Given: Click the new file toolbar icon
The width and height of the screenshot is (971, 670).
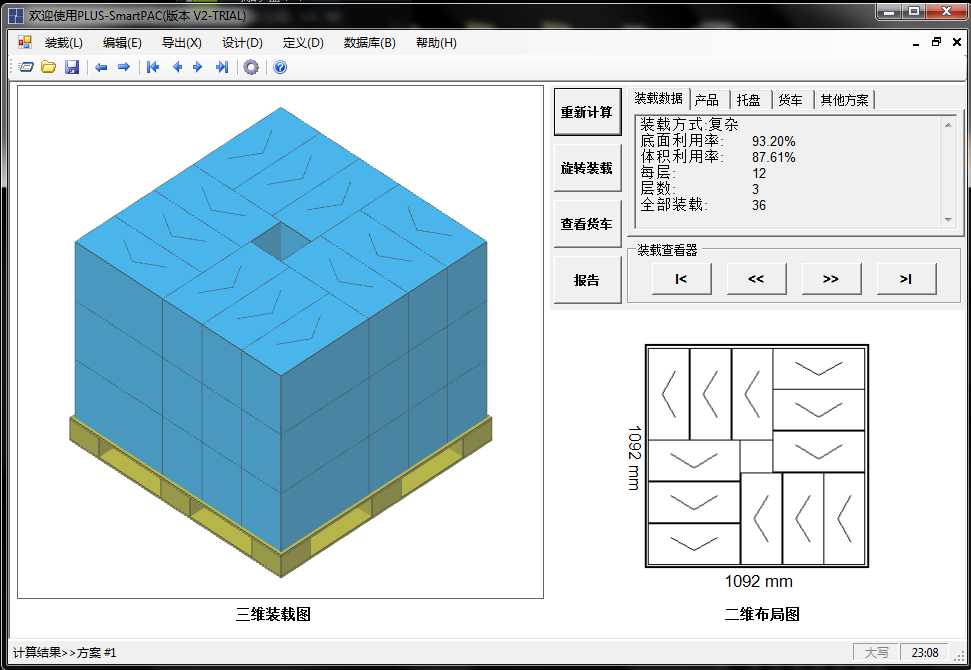Looking at the screenshot, I should pos(26,67).
